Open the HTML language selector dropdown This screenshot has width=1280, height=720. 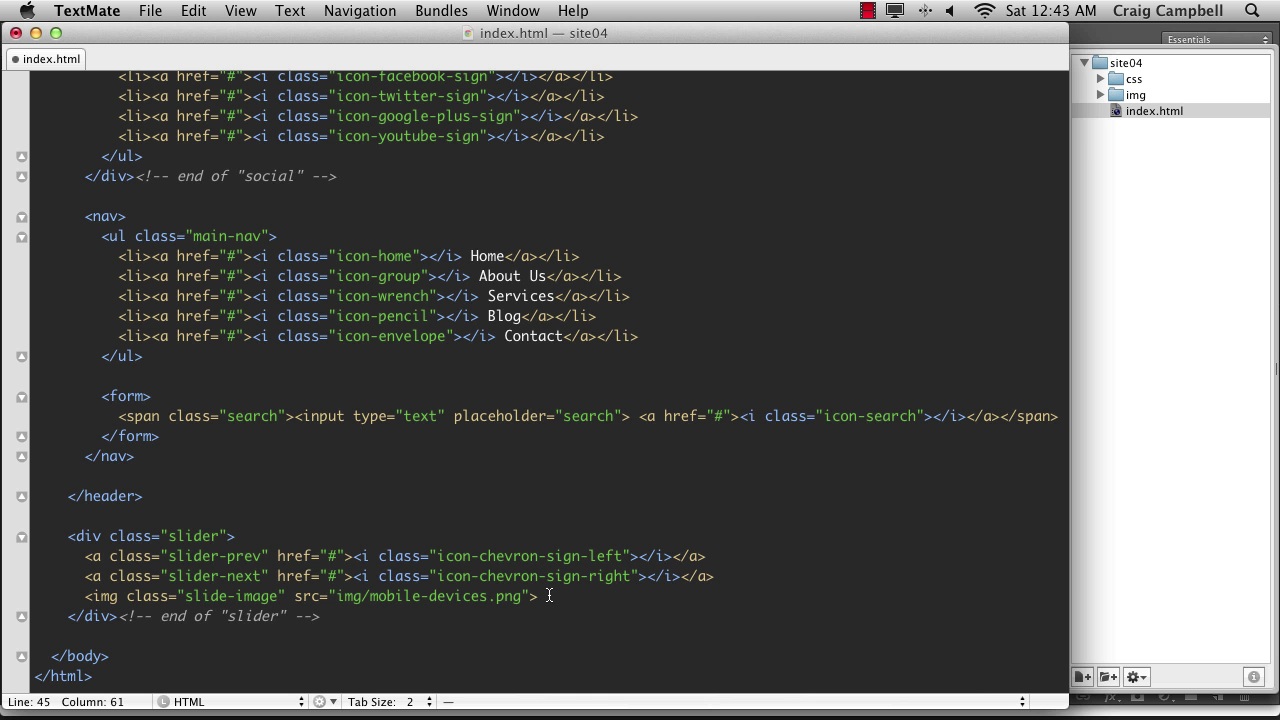232,702
